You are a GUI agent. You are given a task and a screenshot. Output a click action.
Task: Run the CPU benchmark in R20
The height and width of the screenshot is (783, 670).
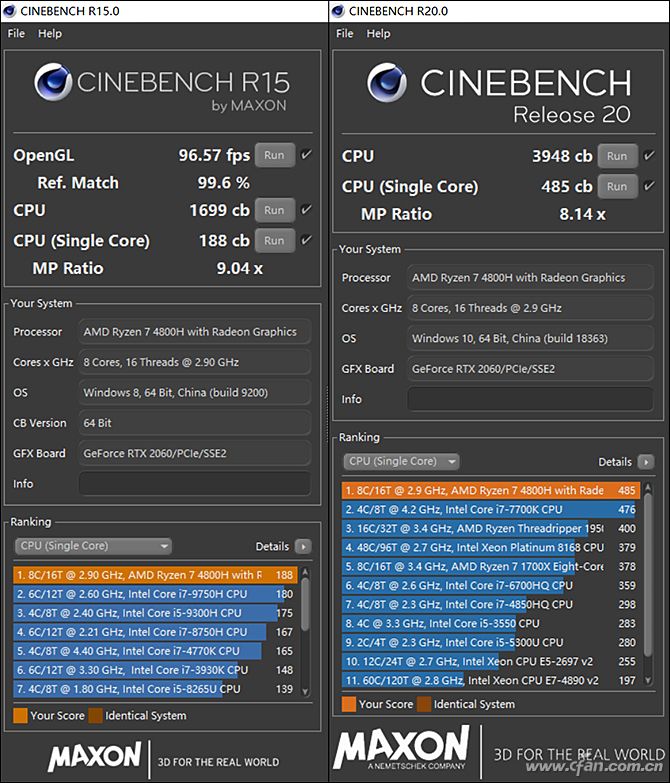coord(618,156)
